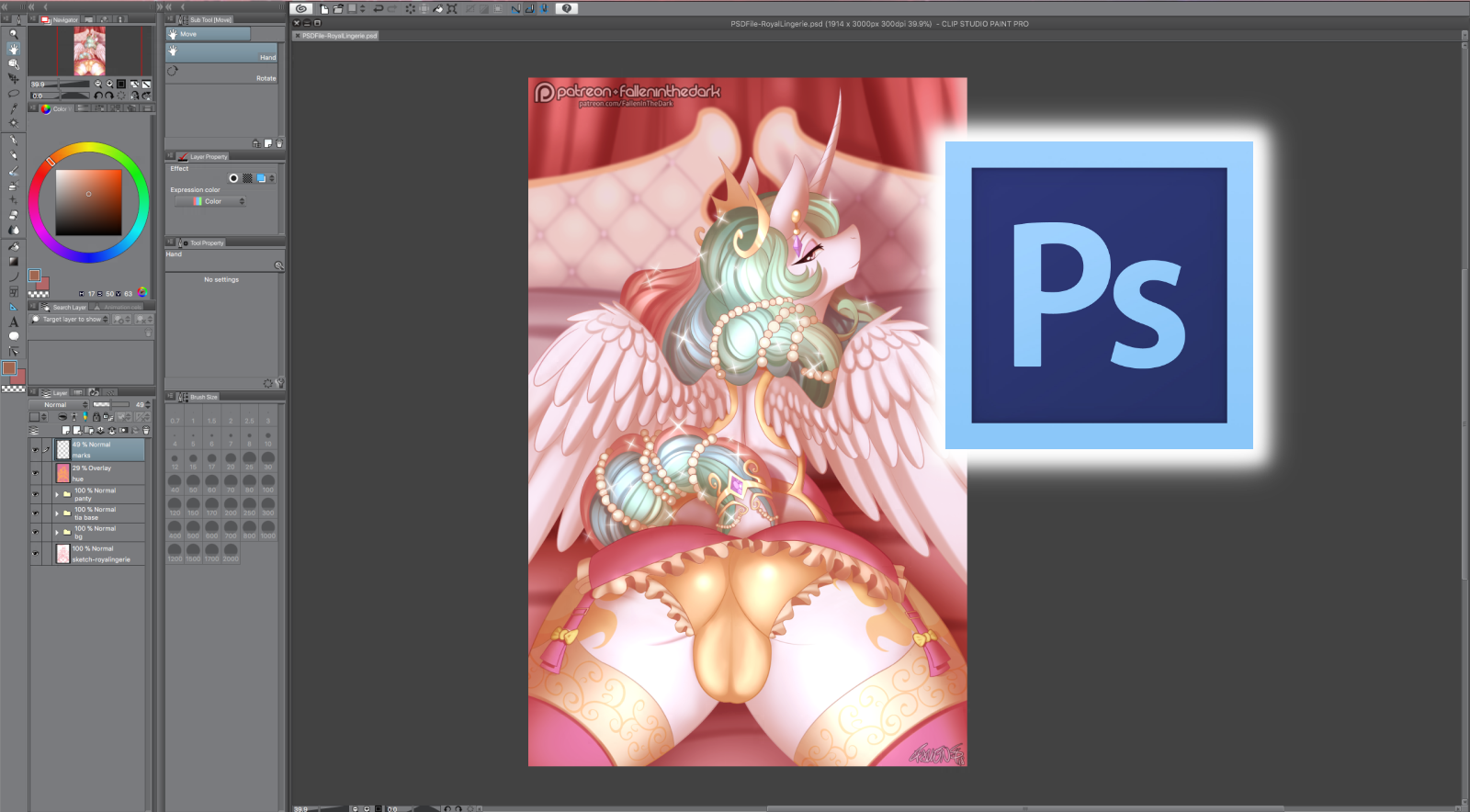Click the border effect icon in Layer Property
This screenshot has height=812, width=1470.
pos(233,178)
